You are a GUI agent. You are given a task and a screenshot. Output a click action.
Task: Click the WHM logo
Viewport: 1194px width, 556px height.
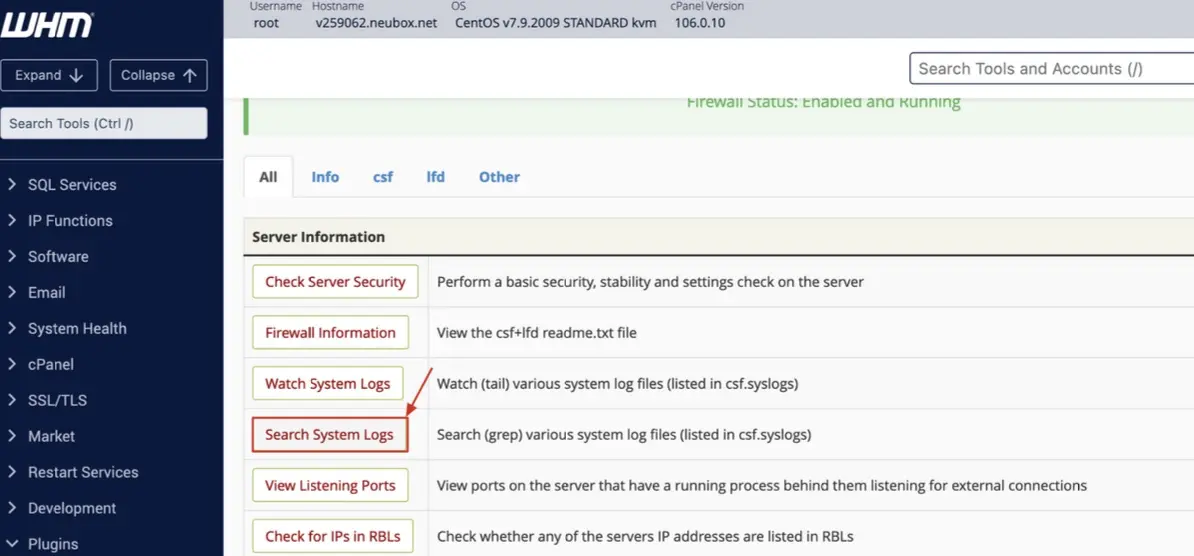[46, 24]
